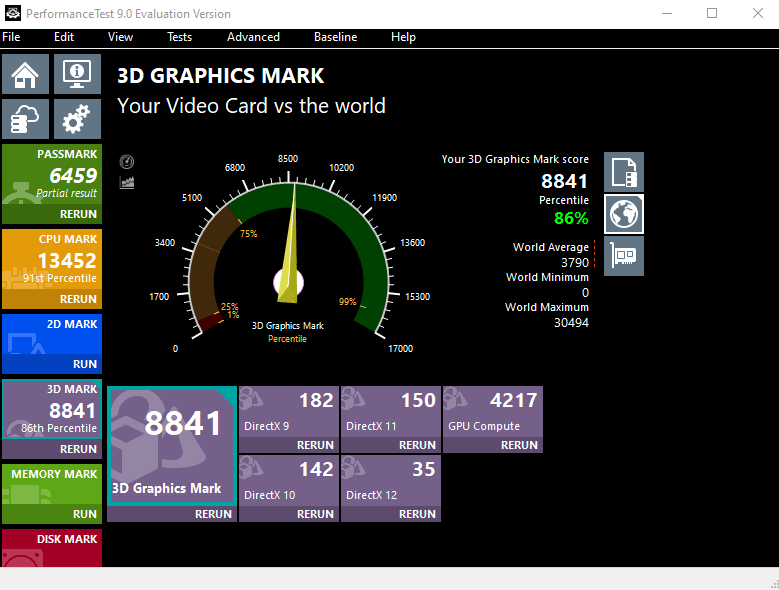The height and width of the screenshot is (590, 779).
Task: Open the Advanced menu
Action: click(x=253, y=37)
